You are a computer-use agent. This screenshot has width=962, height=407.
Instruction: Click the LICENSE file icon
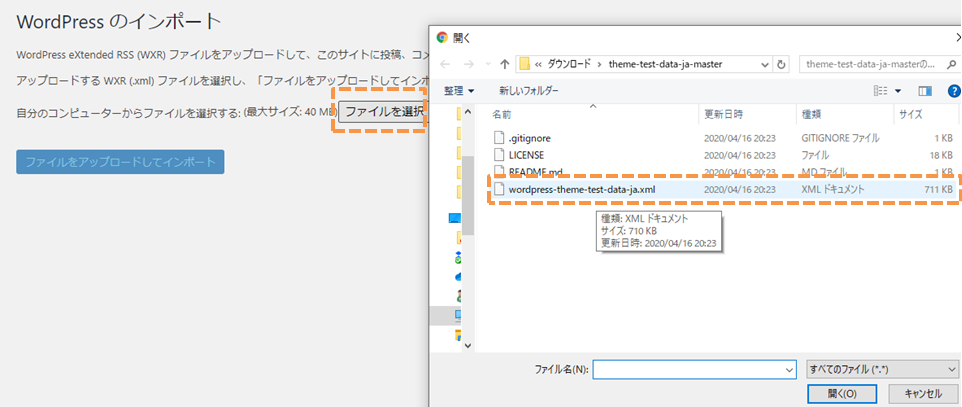[499, 155]
